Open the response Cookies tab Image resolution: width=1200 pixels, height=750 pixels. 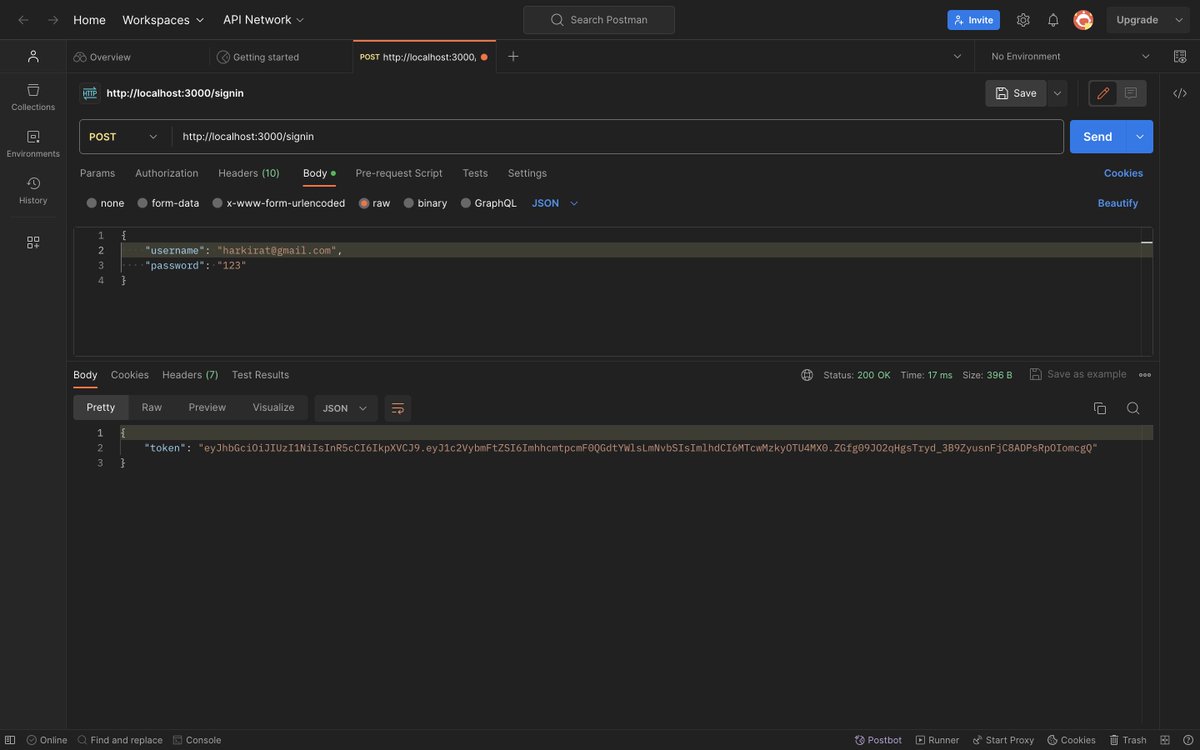130,375
